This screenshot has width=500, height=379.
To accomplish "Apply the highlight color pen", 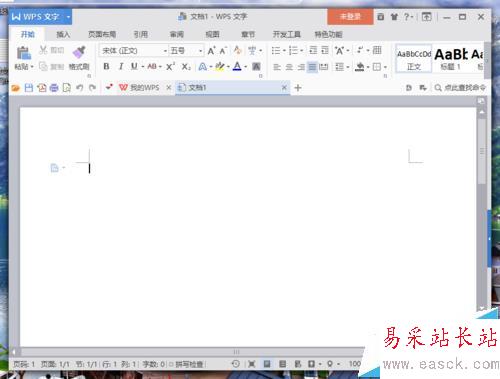I will pos(220,66).
